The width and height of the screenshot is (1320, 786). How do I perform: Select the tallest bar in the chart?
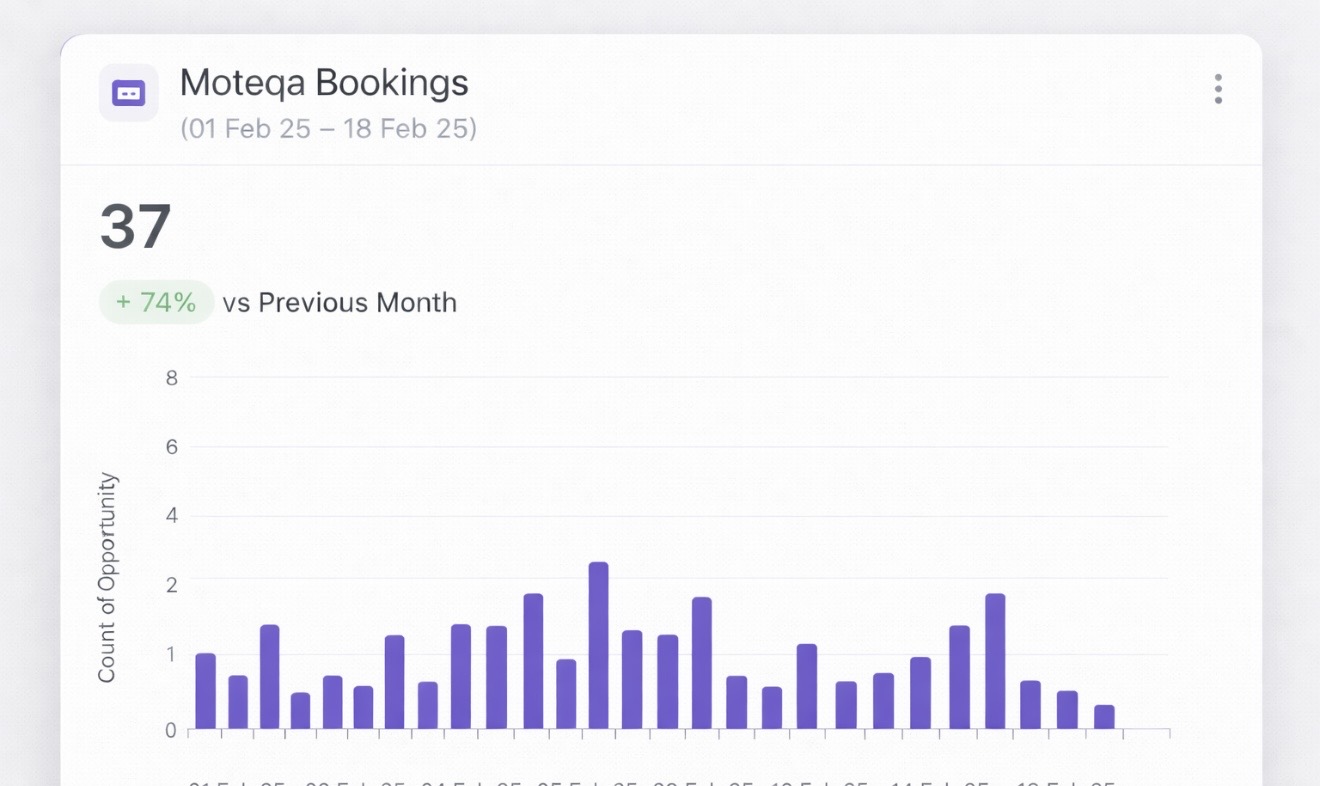(598, 645)
